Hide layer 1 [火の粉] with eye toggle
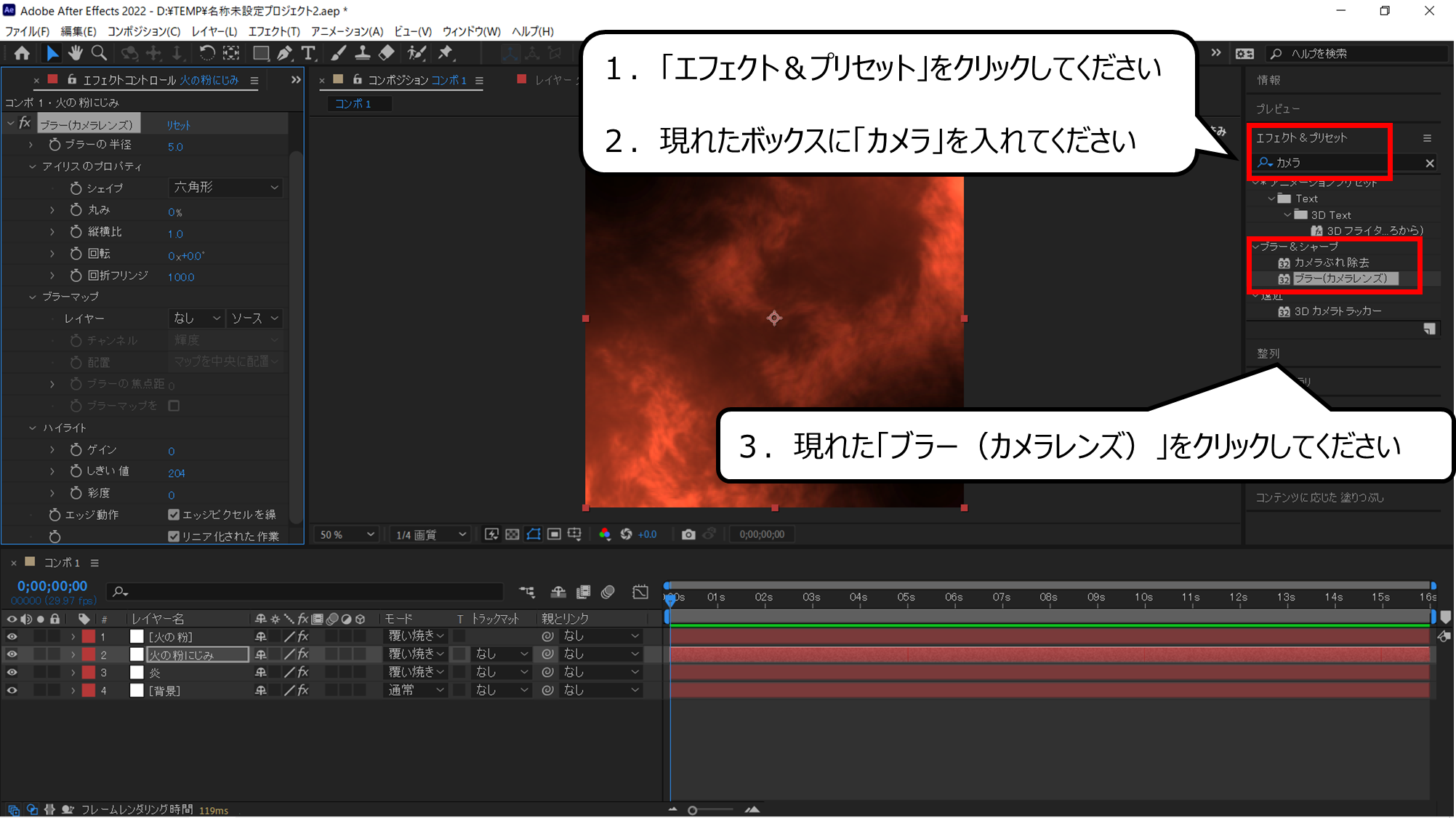This screenshot has width=1456, height=818. (x=12, y=636)
